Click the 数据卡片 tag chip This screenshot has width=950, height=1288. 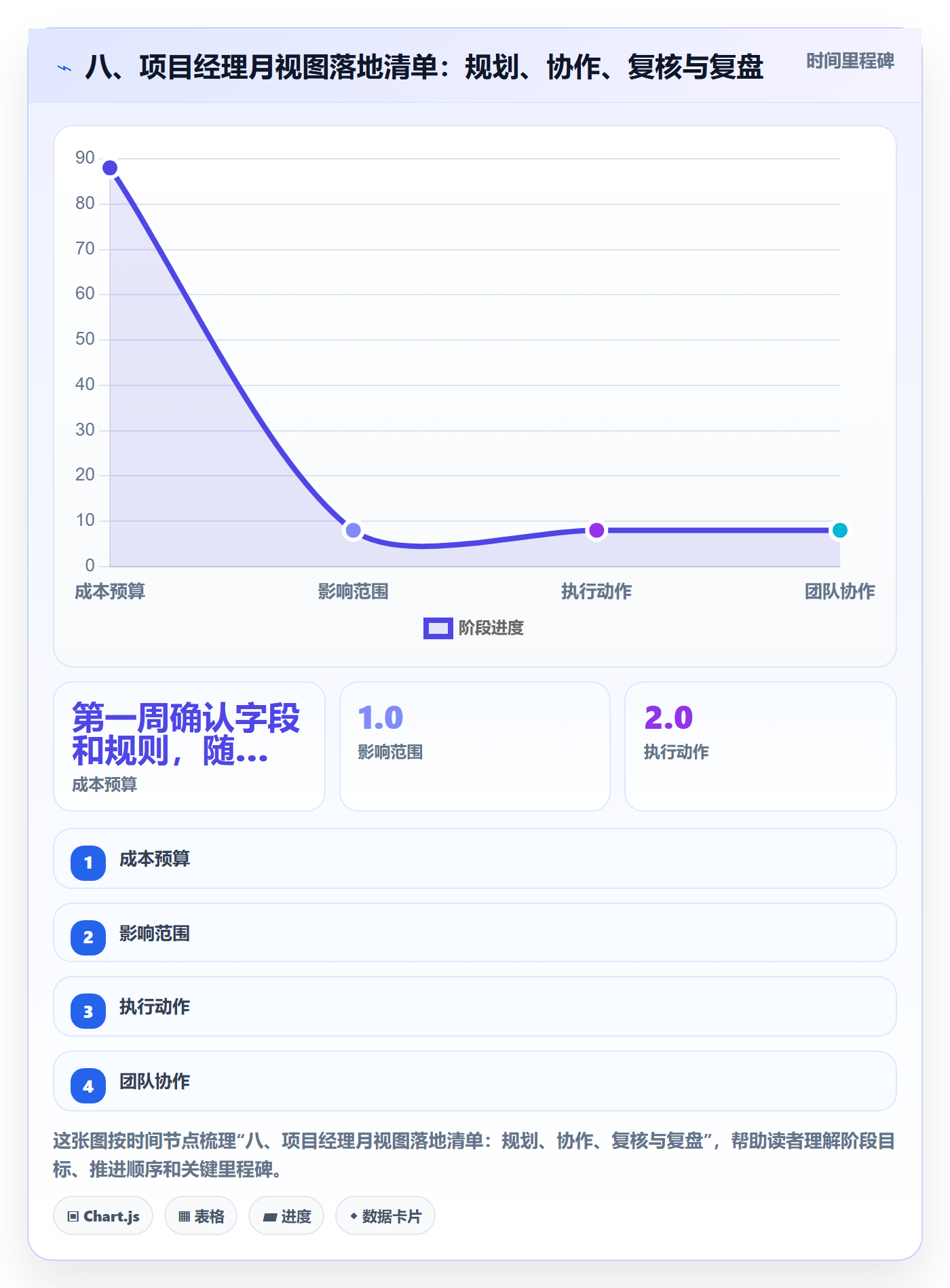point(385,1216)
